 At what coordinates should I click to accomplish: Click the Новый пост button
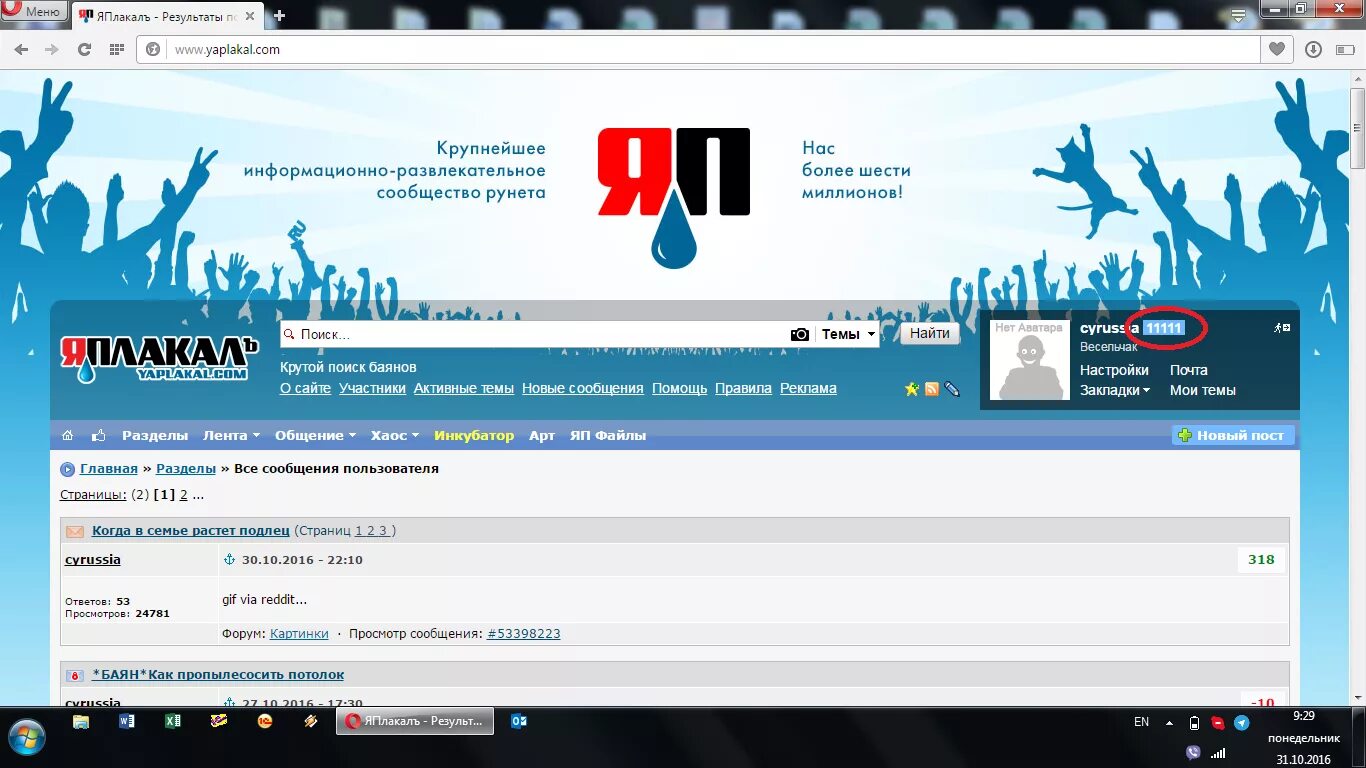point(1233,435)
